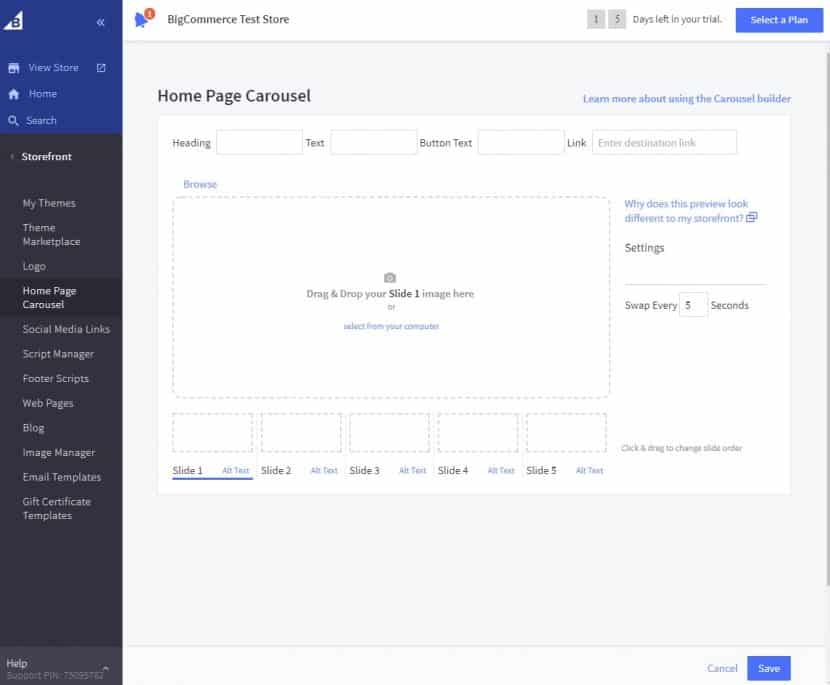Open Search from the sidebar magnifier icon
The width and height of the screenshot is (830, 685).
click(x=13, y=119)
